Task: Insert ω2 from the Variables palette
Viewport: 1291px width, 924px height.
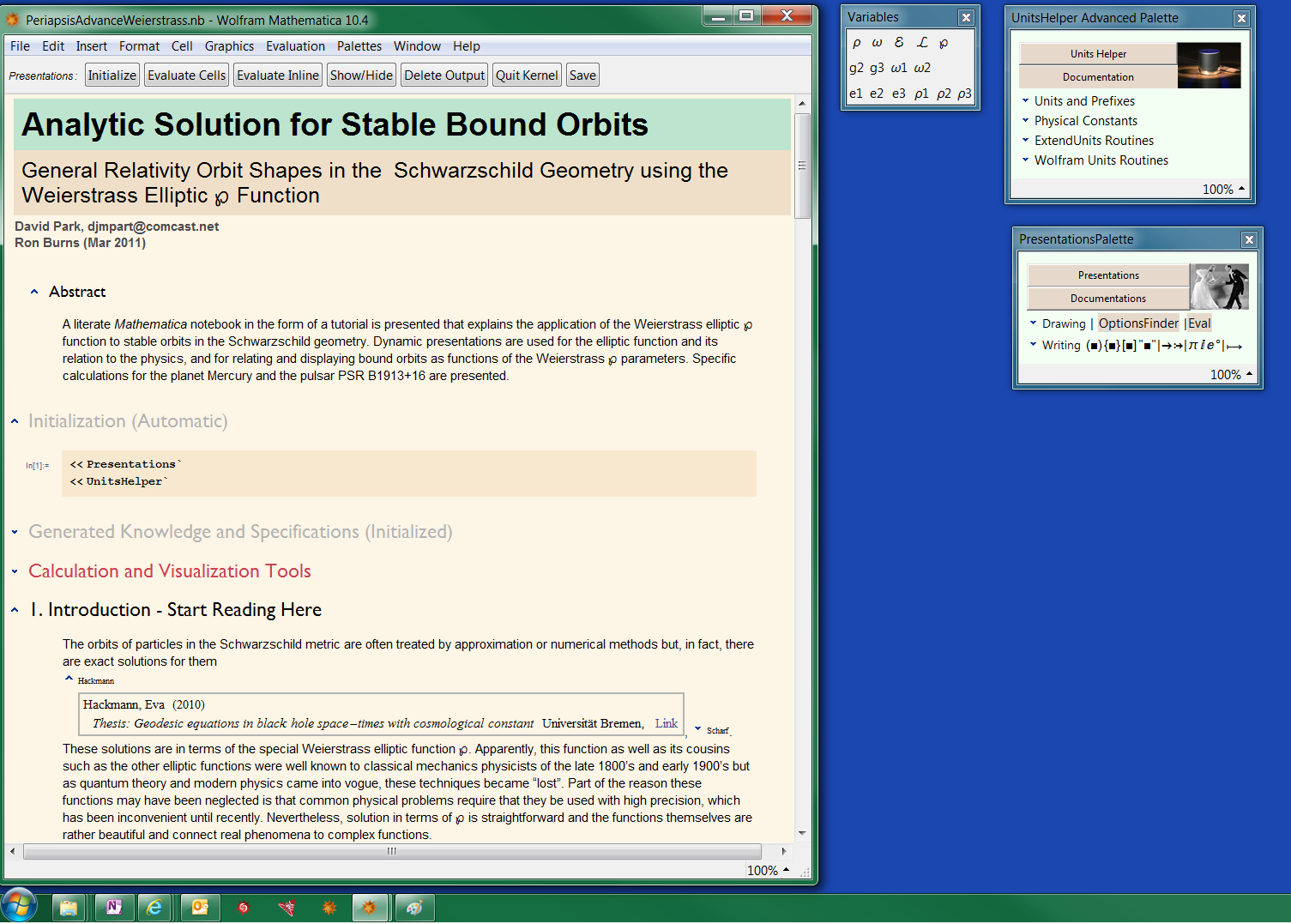Action: coord(922,68)
